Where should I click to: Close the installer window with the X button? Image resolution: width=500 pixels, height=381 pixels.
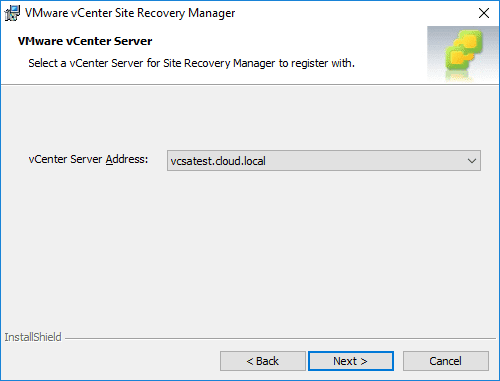[484, 13]
